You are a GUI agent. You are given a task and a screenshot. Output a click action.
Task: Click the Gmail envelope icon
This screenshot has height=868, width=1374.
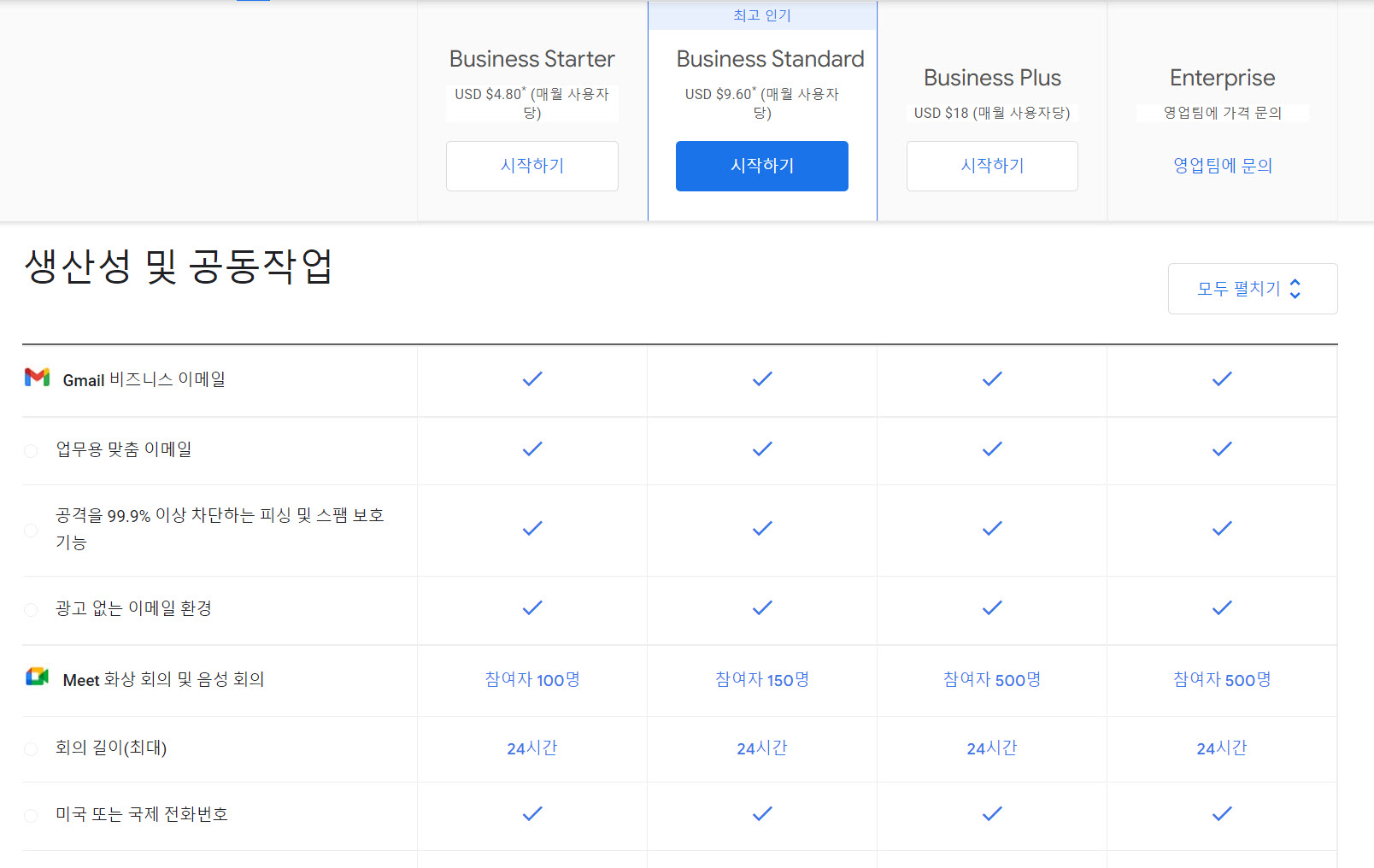pyautogui.click(x=37, y=377)
